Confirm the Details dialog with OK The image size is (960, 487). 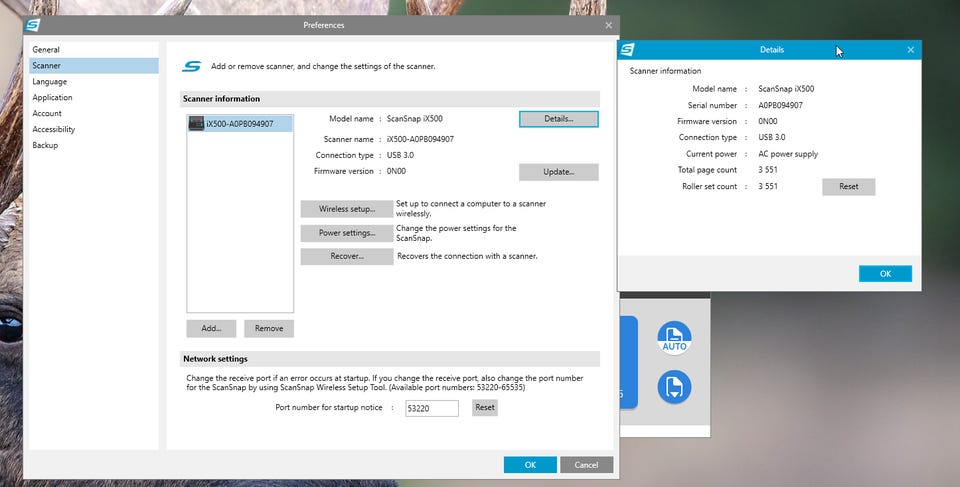point(885,274)
